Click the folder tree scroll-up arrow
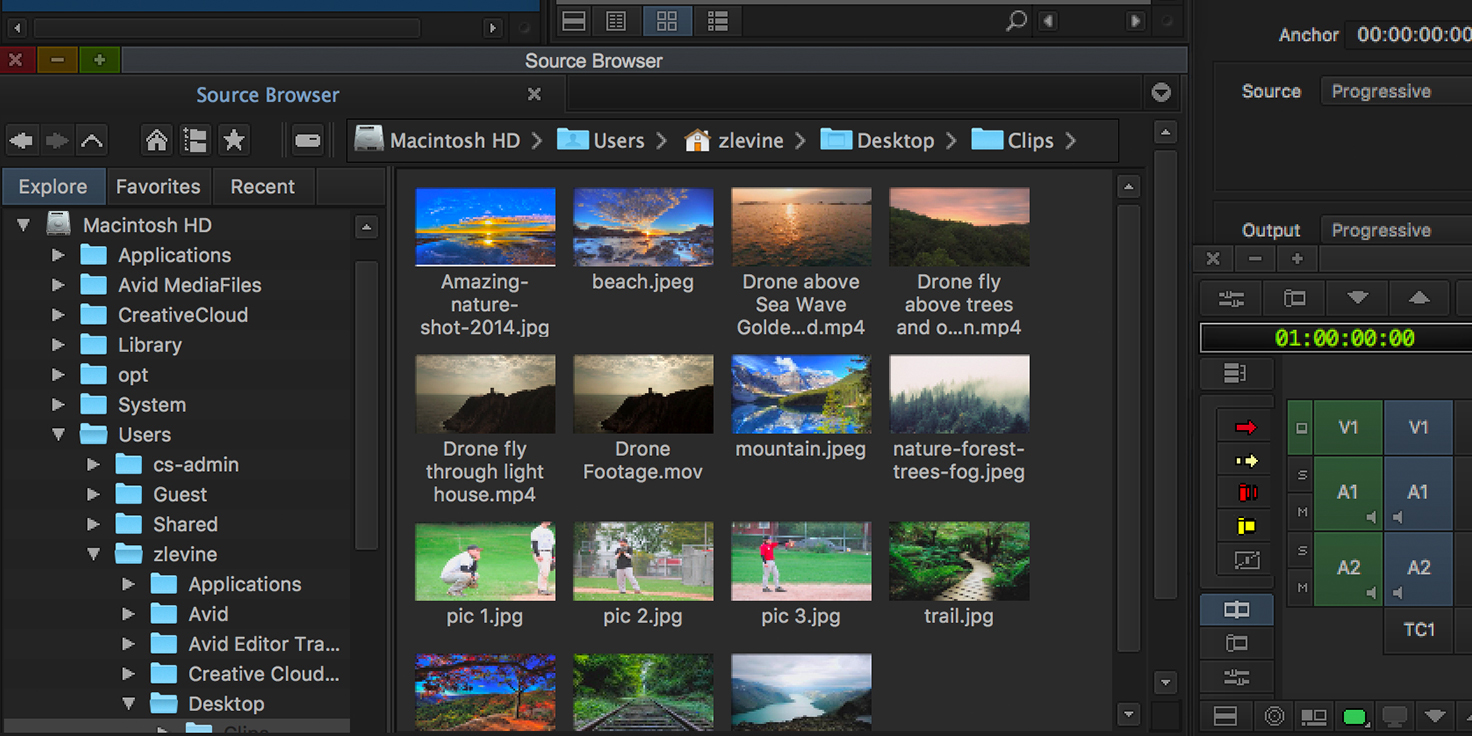The image size is (1472, 736). pos(366,228)
